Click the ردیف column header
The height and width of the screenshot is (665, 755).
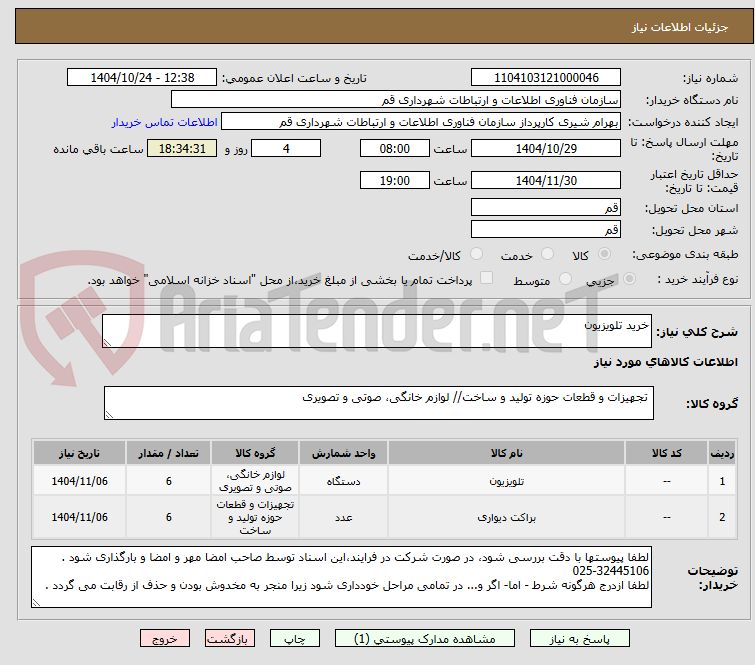tap(722, 453)
